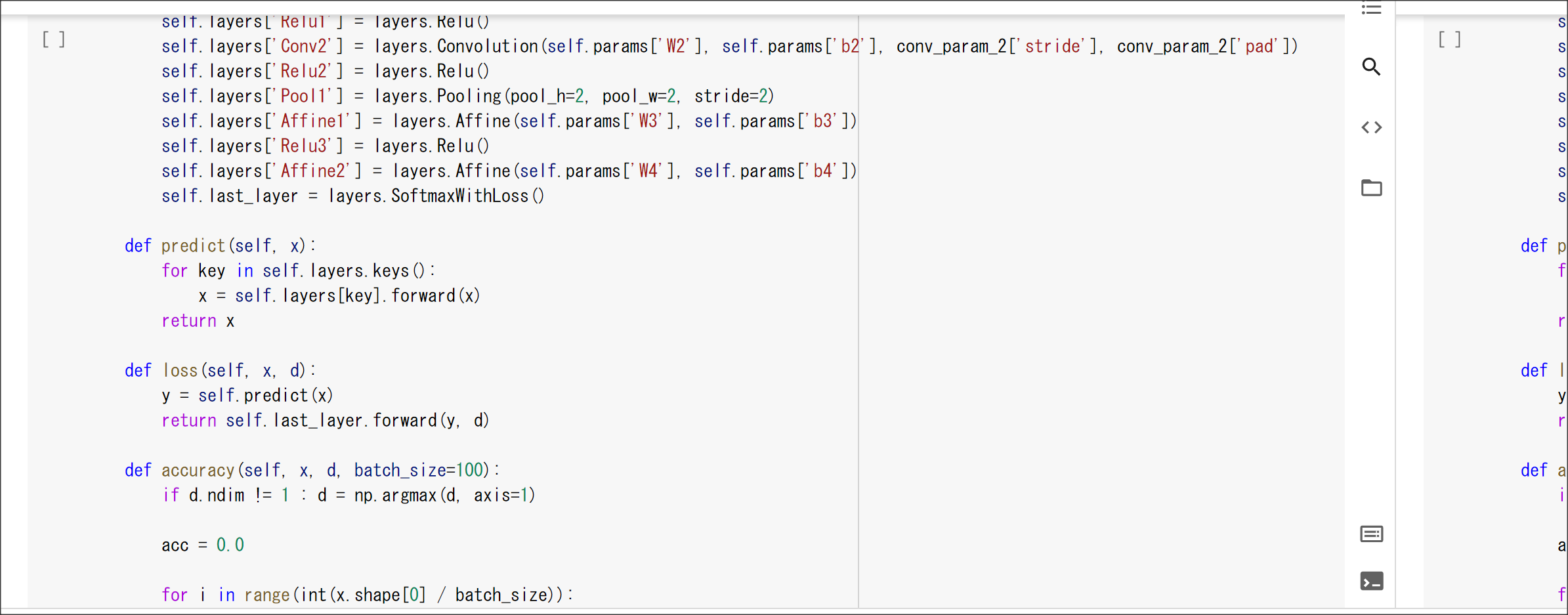Click the 'Conv2' layers.Convolution code line
1568x615 pixels.
click(730, 47)
